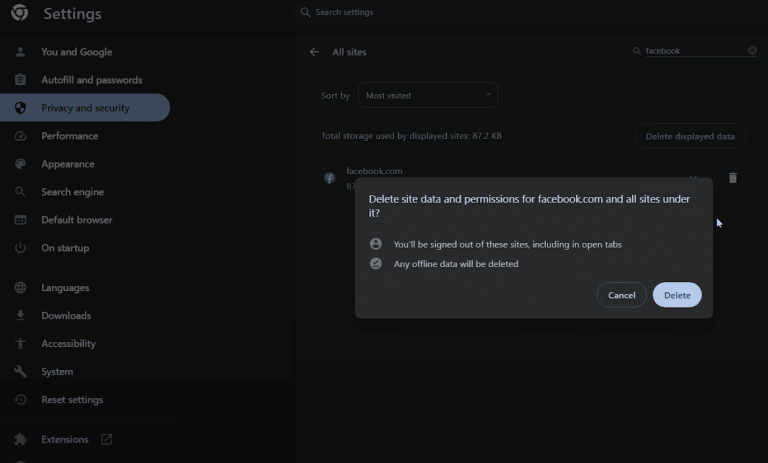This screenshot has width=768, height=463.
Task: Click the Reset settings history icon
Action: [20, 399]
